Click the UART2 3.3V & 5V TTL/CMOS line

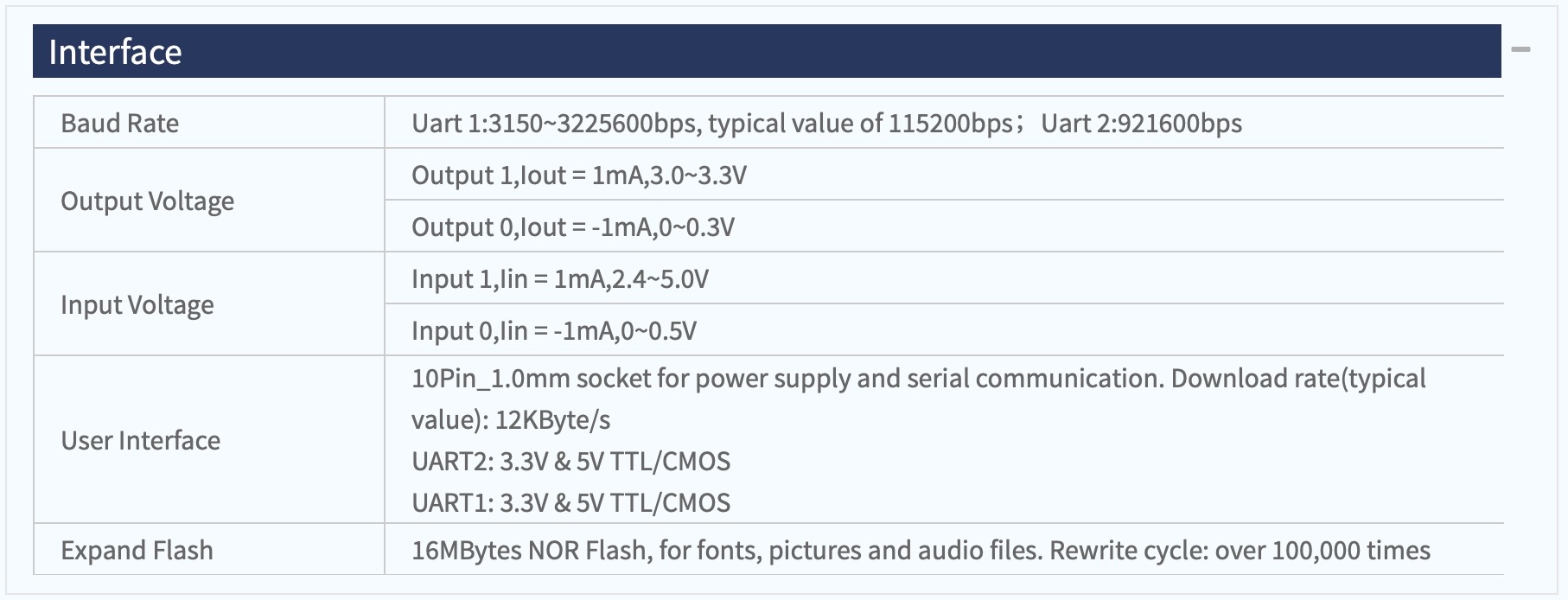tap(570, 461)
